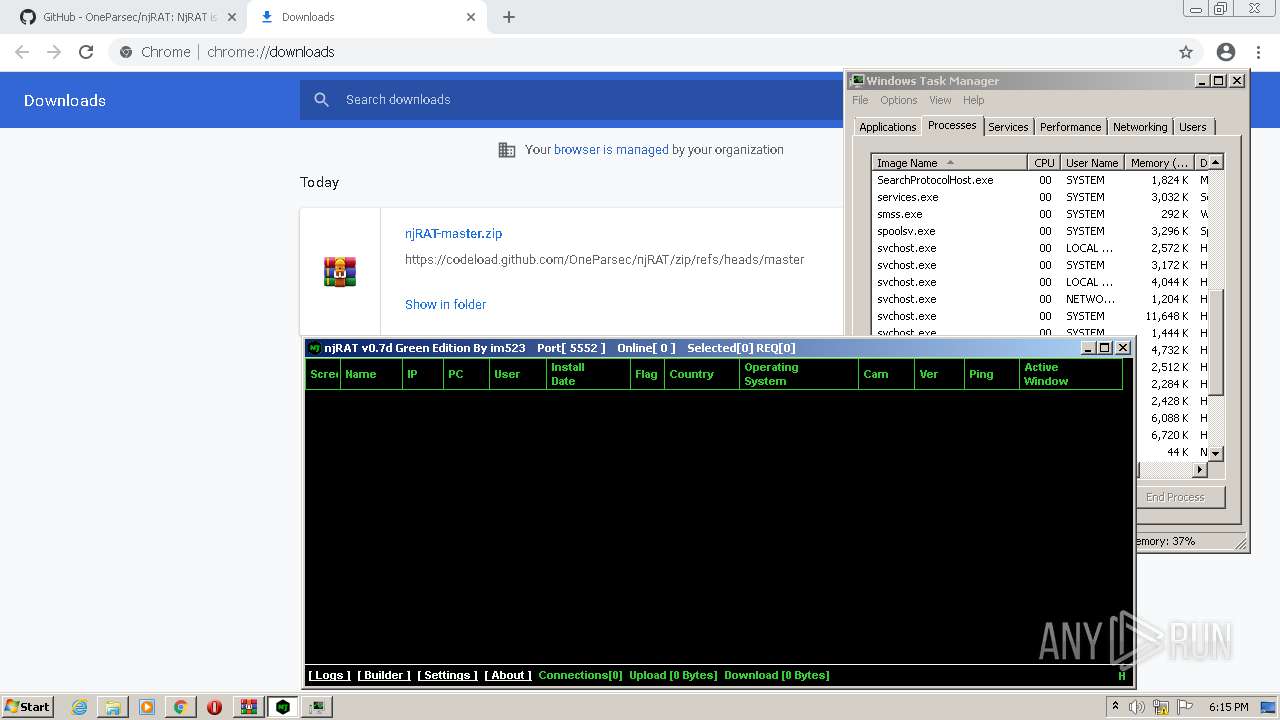1280x720 pixels.
Task: Sort processes by CPU column
Action: point(1044,163)
